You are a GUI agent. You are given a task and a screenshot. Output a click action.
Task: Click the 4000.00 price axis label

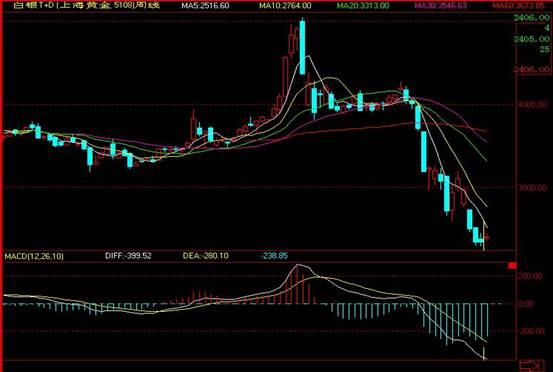tap(533, 105)
